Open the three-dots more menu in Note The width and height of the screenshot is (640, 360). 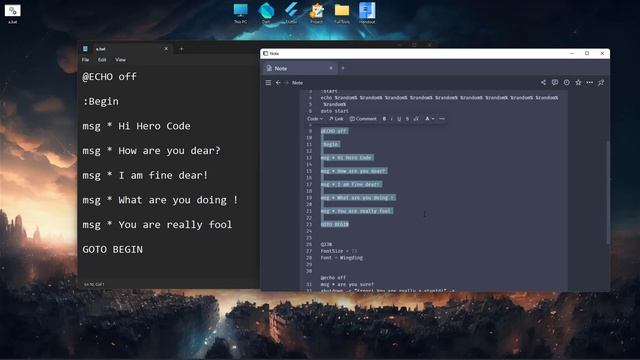click(590, 82)
